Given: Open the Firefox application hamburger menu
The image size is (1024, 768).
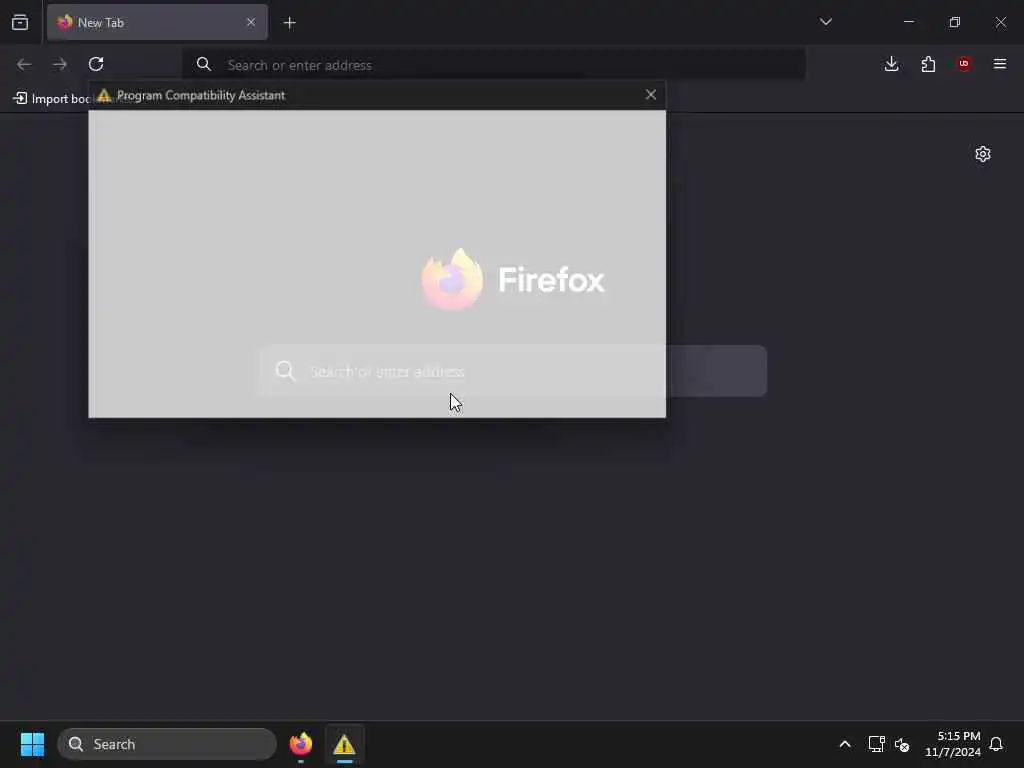Looking at the screenshot, I should pyautogui.click(x=1000, y=64).
